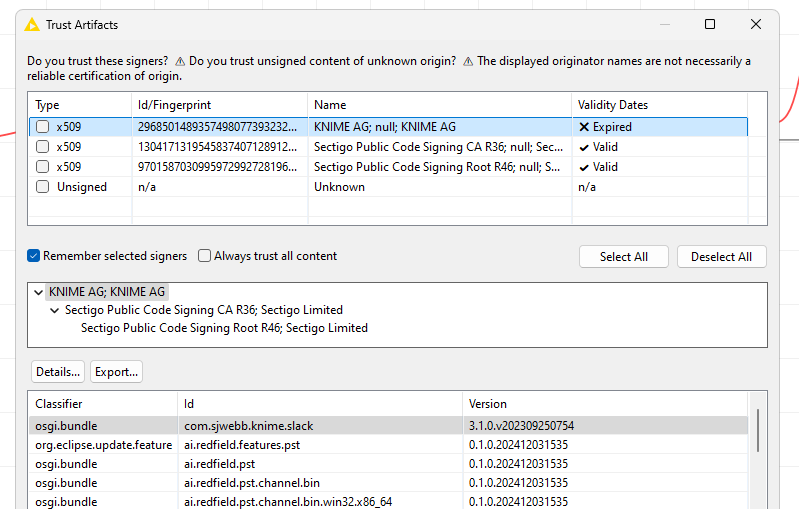Click the Version column header

pos(605,404)
